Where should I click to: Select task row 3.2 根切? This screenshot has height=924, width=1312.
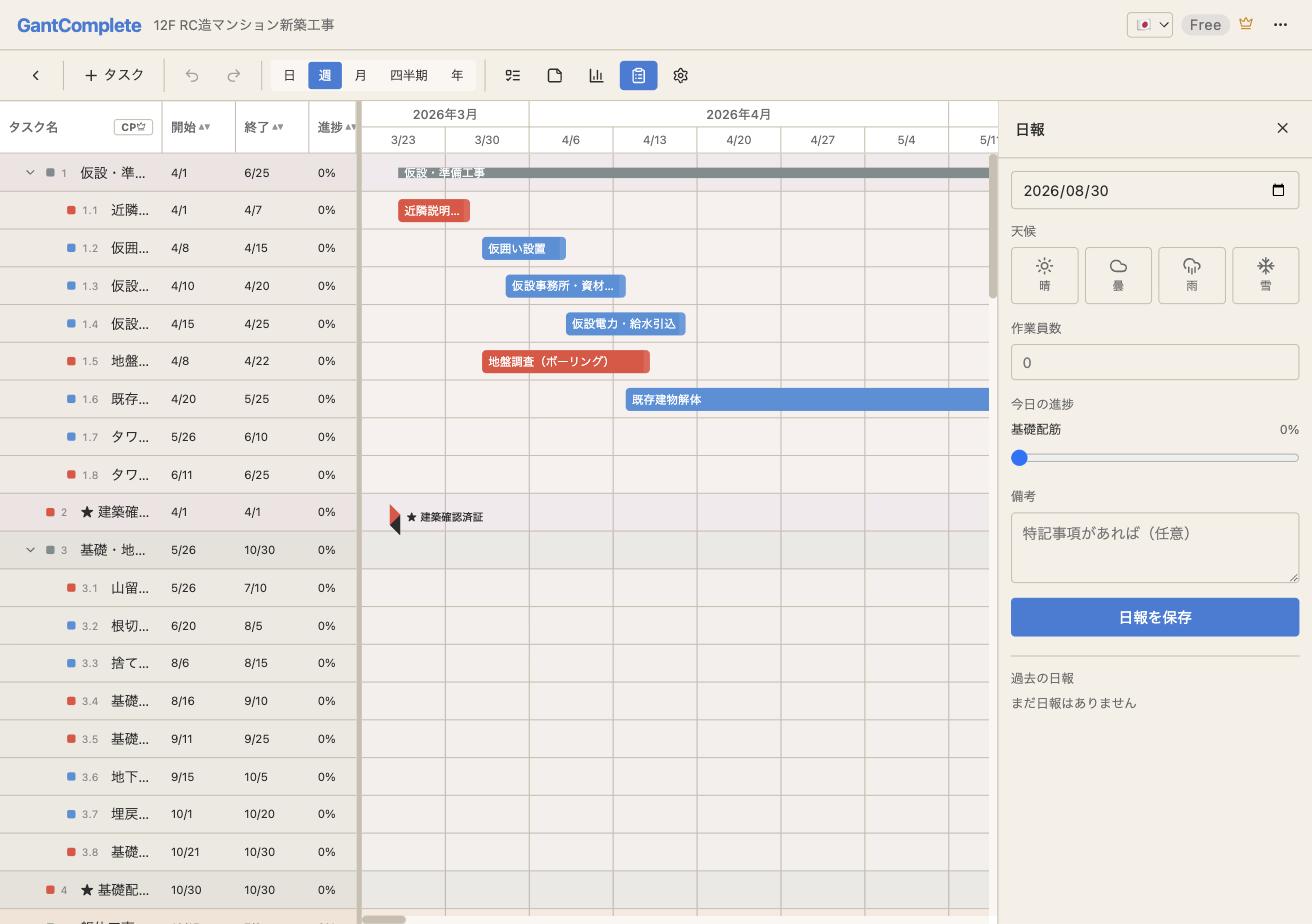[x=179, y=626]
